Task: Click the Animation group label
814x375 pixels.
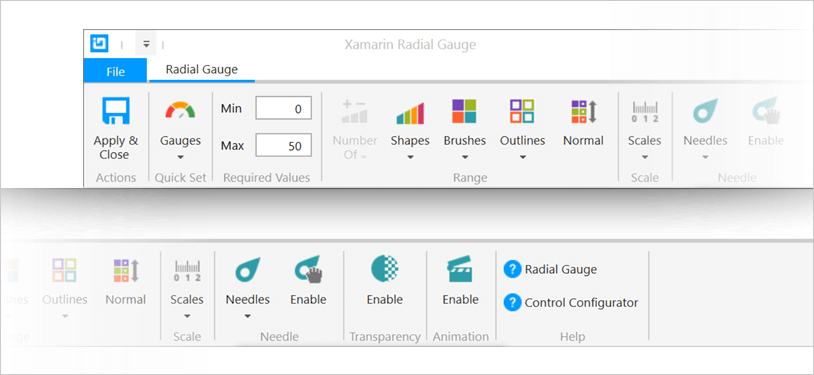Action: tap(461, 337)
